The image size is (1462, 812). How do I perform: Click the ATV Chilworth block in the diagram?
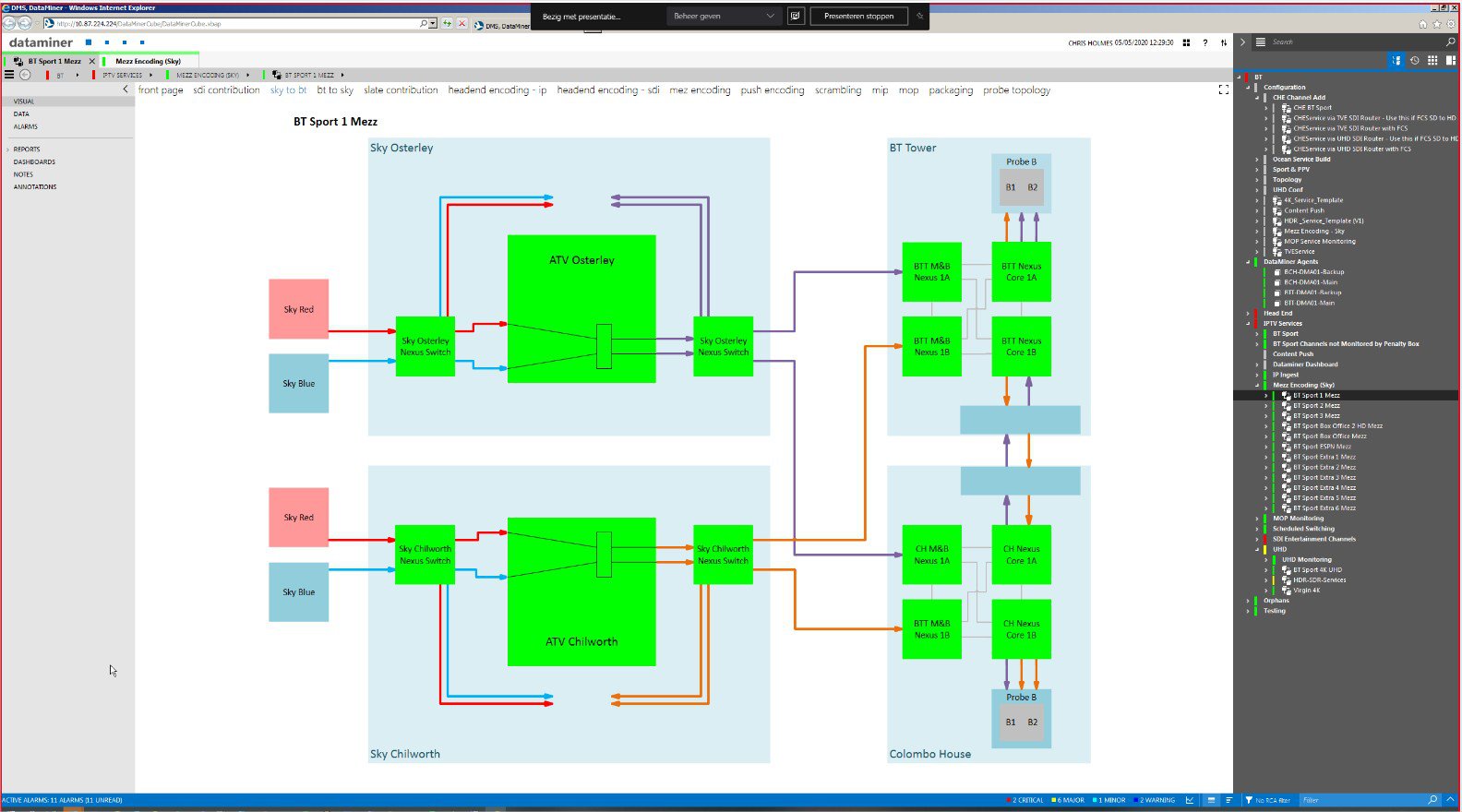[x=581, y=591]
